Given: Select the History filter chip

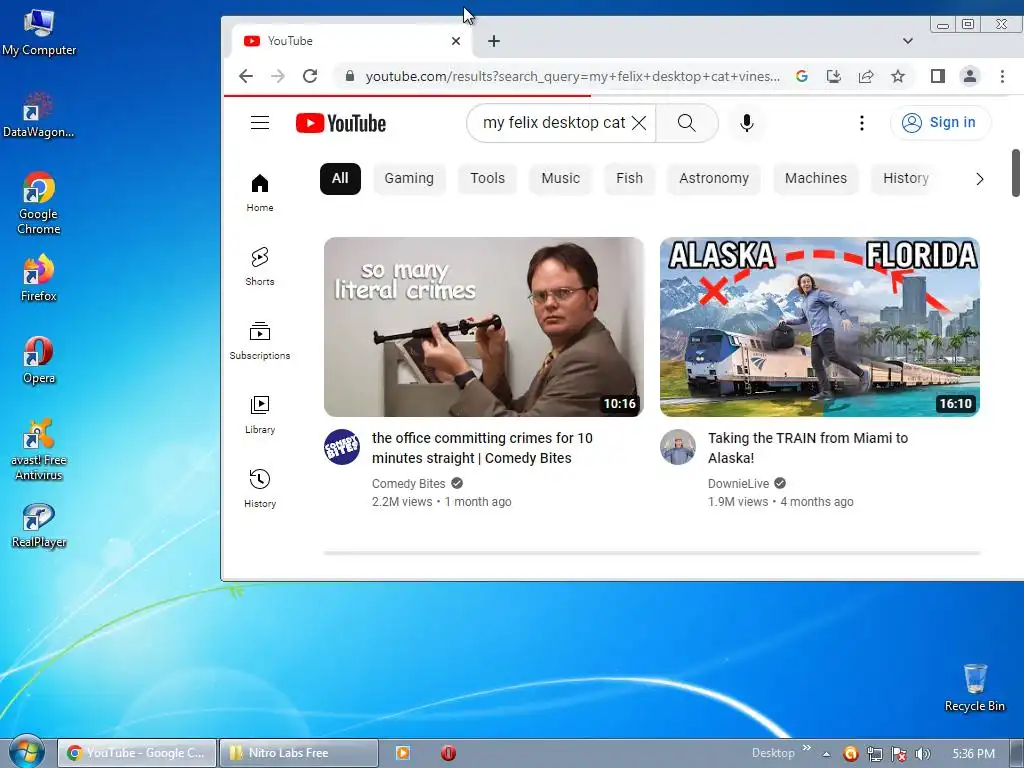Looking at the screenshot, I should tap(906, 178).
